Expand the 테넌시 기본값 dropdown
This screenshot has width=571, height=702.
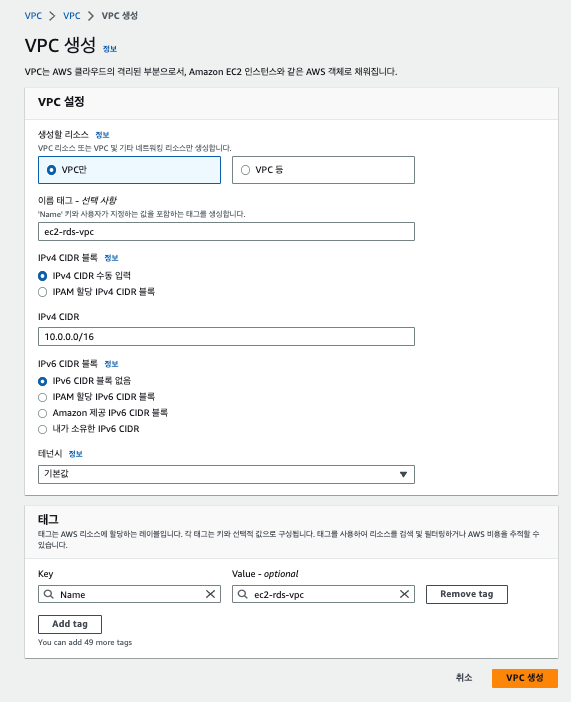tap(226, 474)
